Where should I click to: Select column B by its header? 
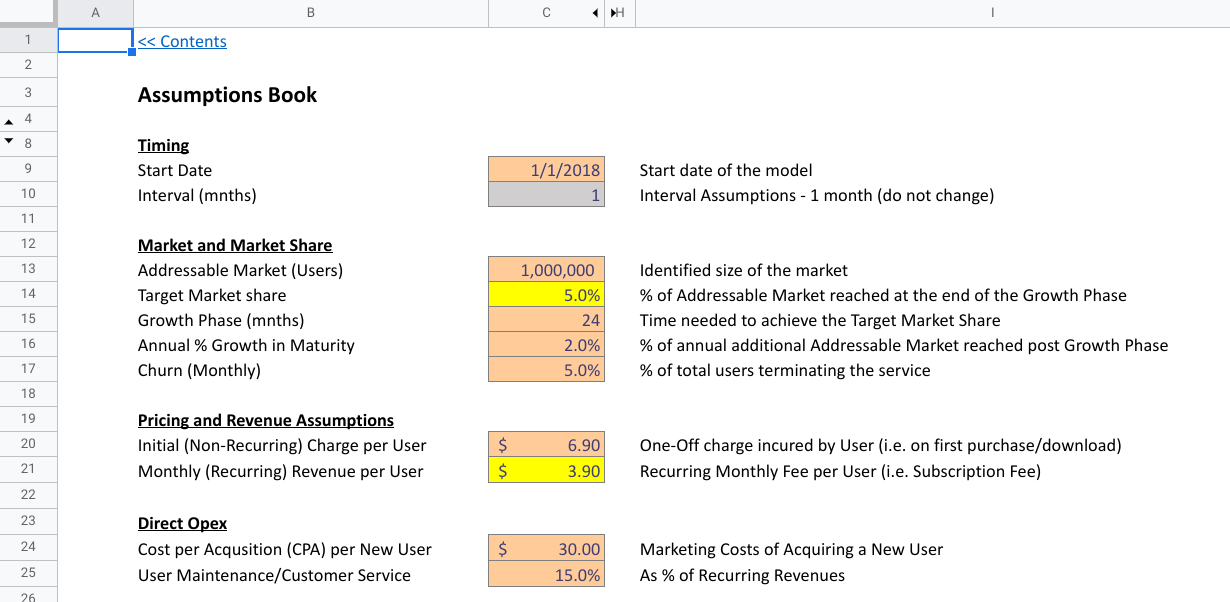tap(310, 13)
